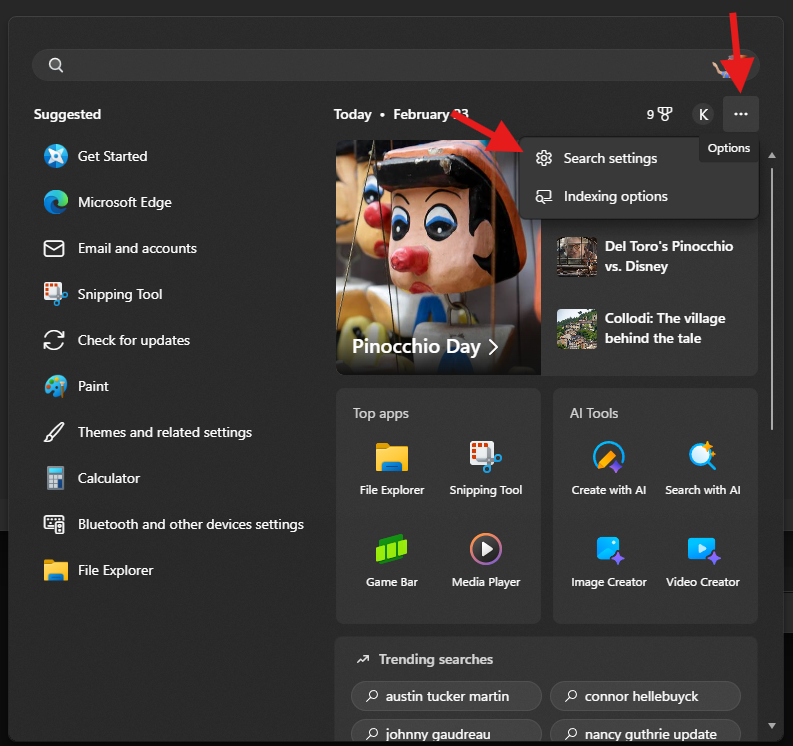Click scrollbar up arrow in feed panel

(772, 155)
